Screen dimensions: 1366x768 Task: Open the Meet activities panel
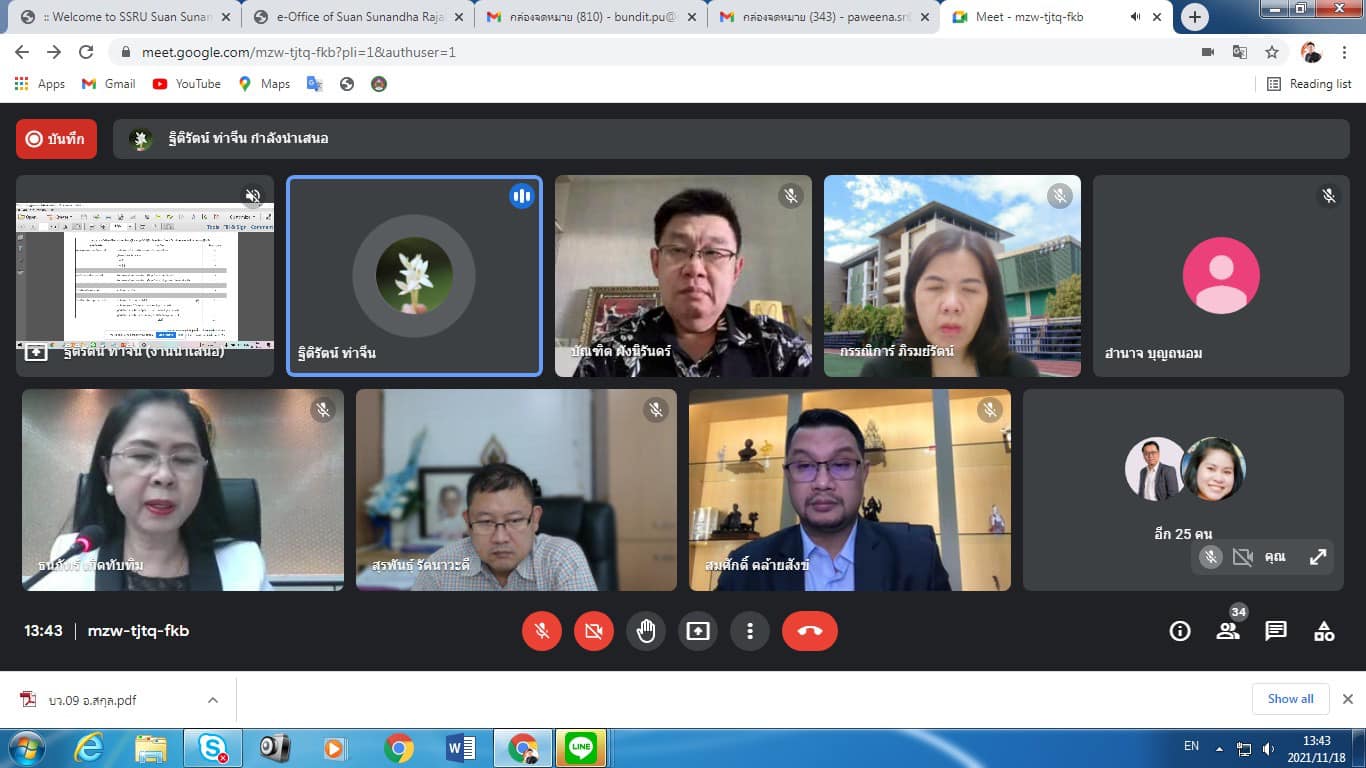[x=1324, y=631]
